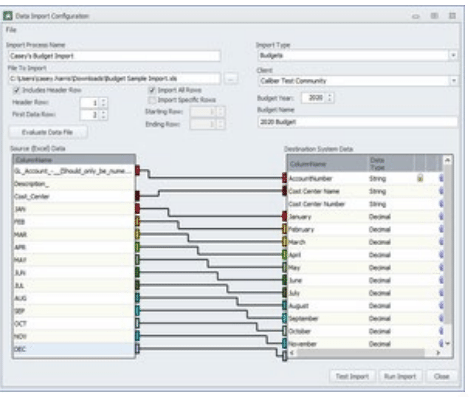Click the destination Data Type header
Image resolution: width=469 pixels, height=397 pixels.
[x=390, y=164]
